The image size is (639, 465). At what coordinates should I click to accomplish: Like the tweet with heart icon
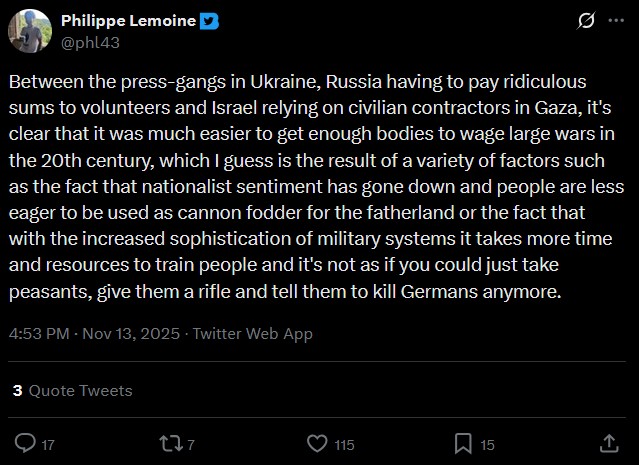[317, 443]
